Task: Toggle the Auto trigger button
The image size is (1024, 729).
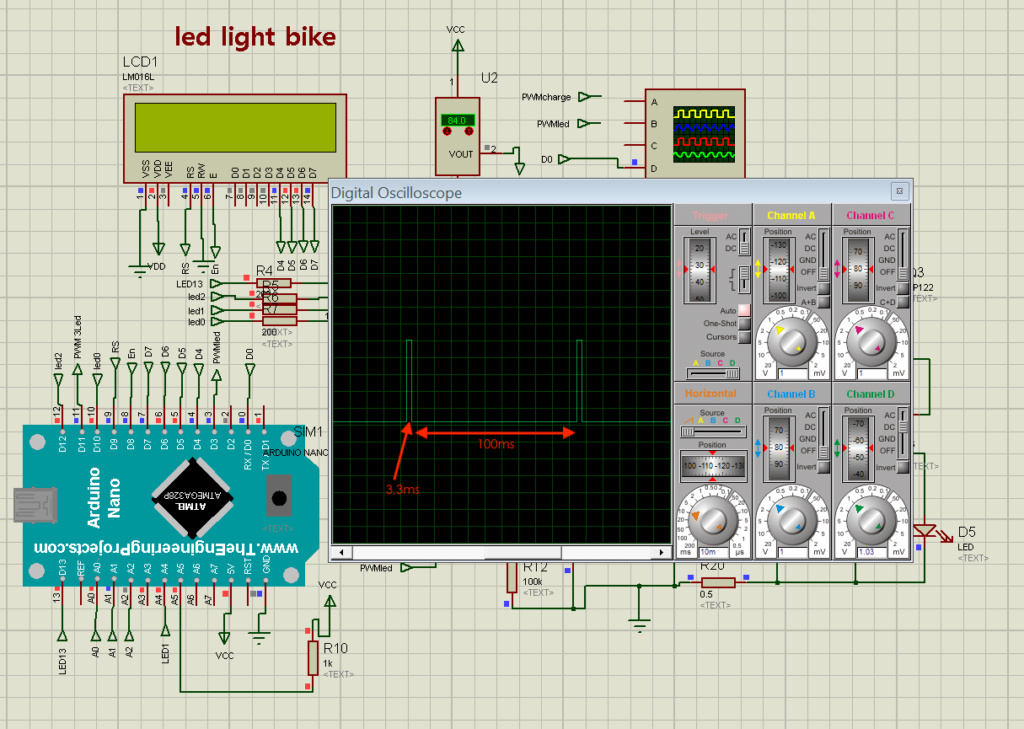Action: pyautogui.click(x=744, y=310)
